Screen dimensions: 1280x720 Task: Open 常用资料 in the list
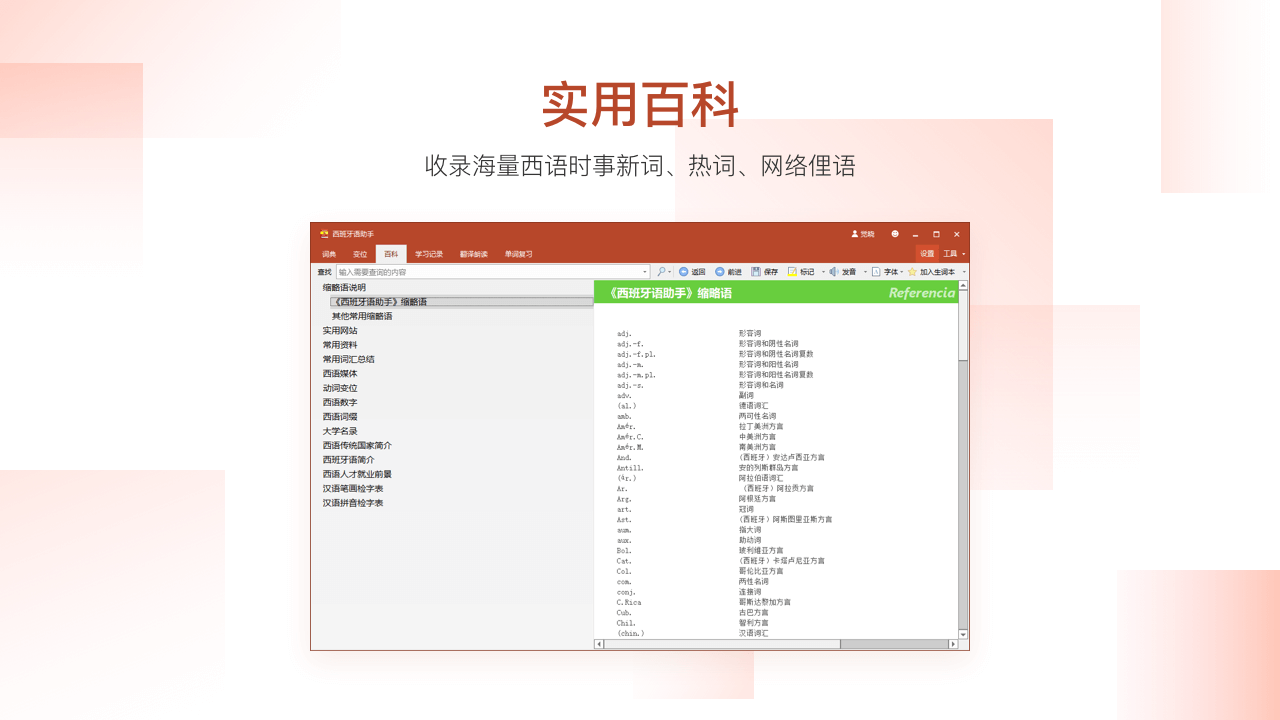[x=340, y=345]
